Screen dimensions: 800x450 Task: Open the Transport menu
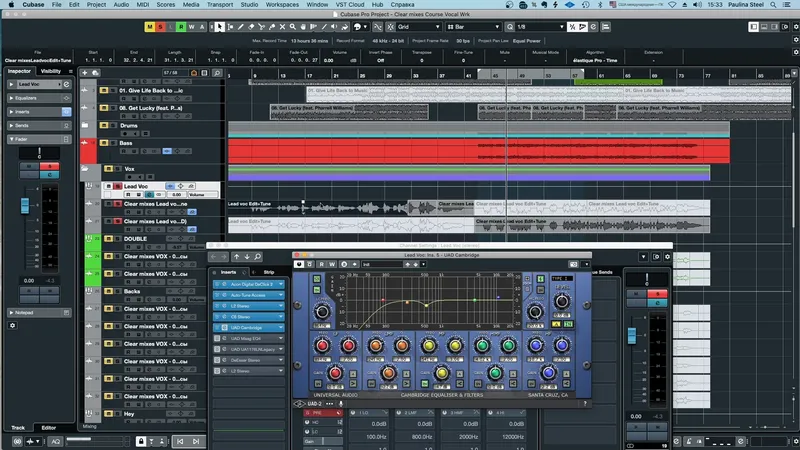click(220, 5)
